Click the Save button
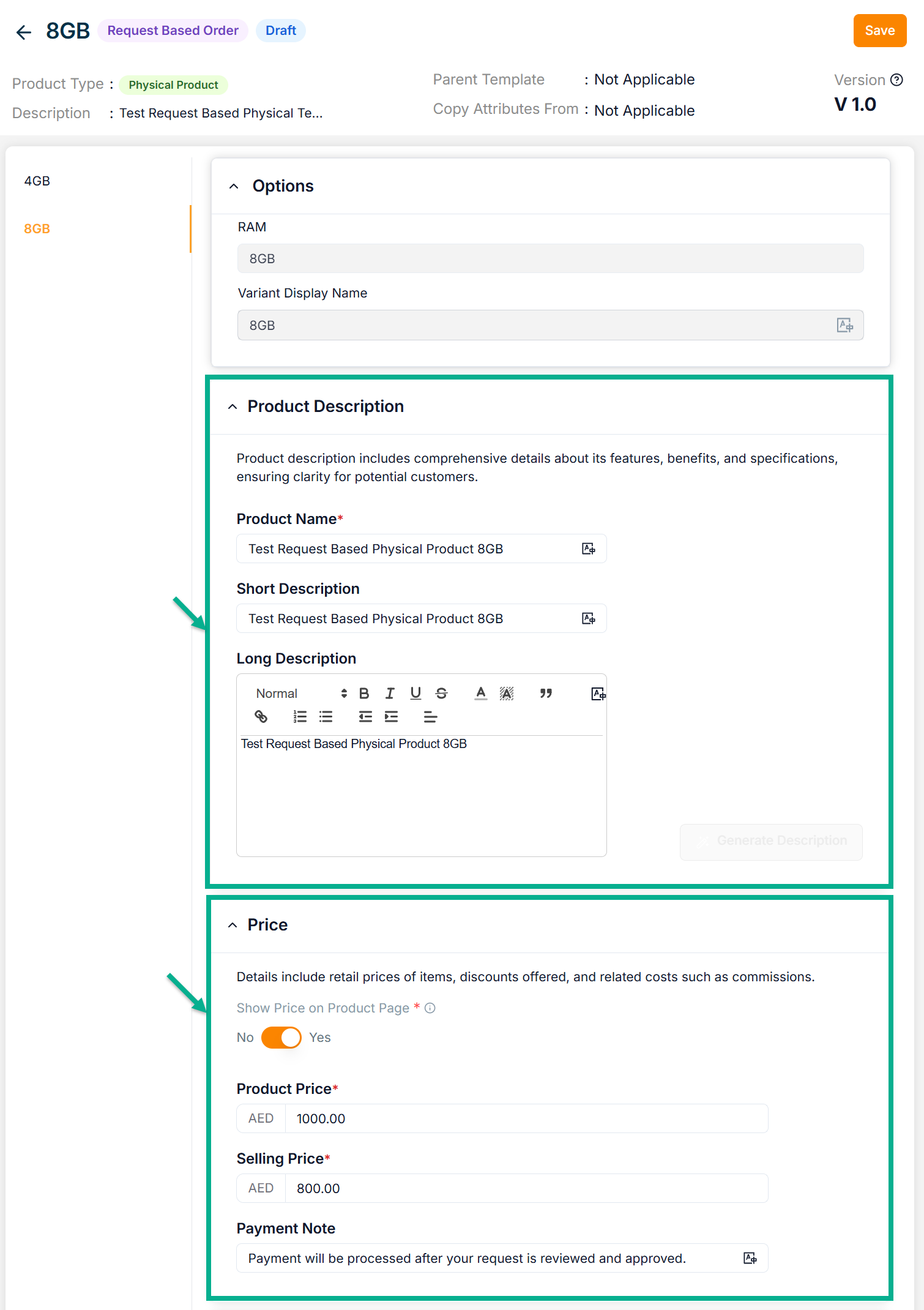The height and width of the screenshot is (1310, 924). [x=879, y=31]
